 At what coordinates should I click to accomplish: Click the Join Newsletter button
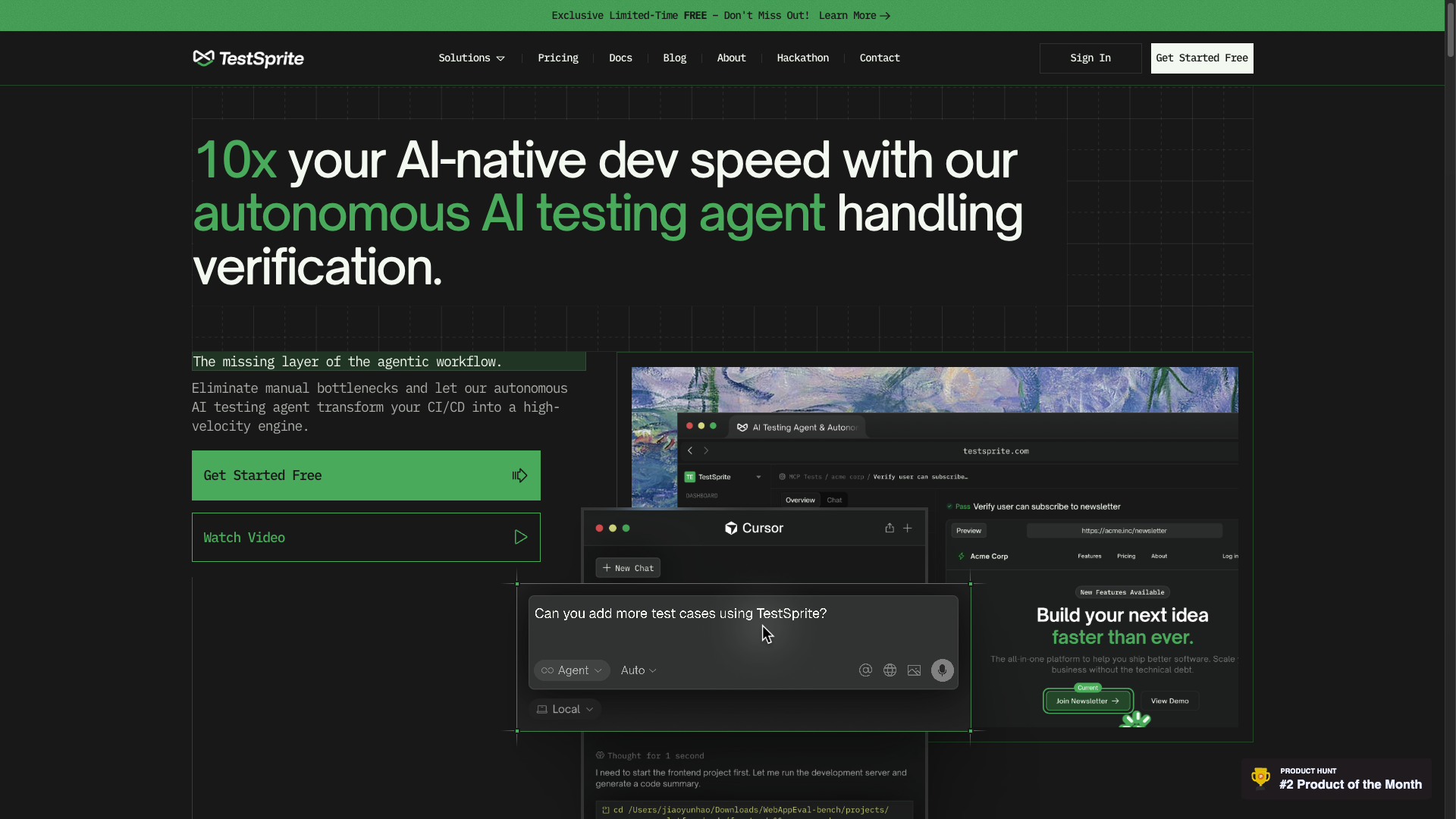pos(1087,701)
